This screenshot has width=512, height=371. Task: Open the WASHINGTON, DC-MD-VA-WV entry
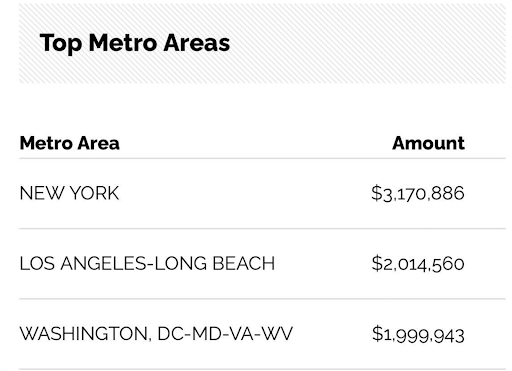[x=156, y=334]
